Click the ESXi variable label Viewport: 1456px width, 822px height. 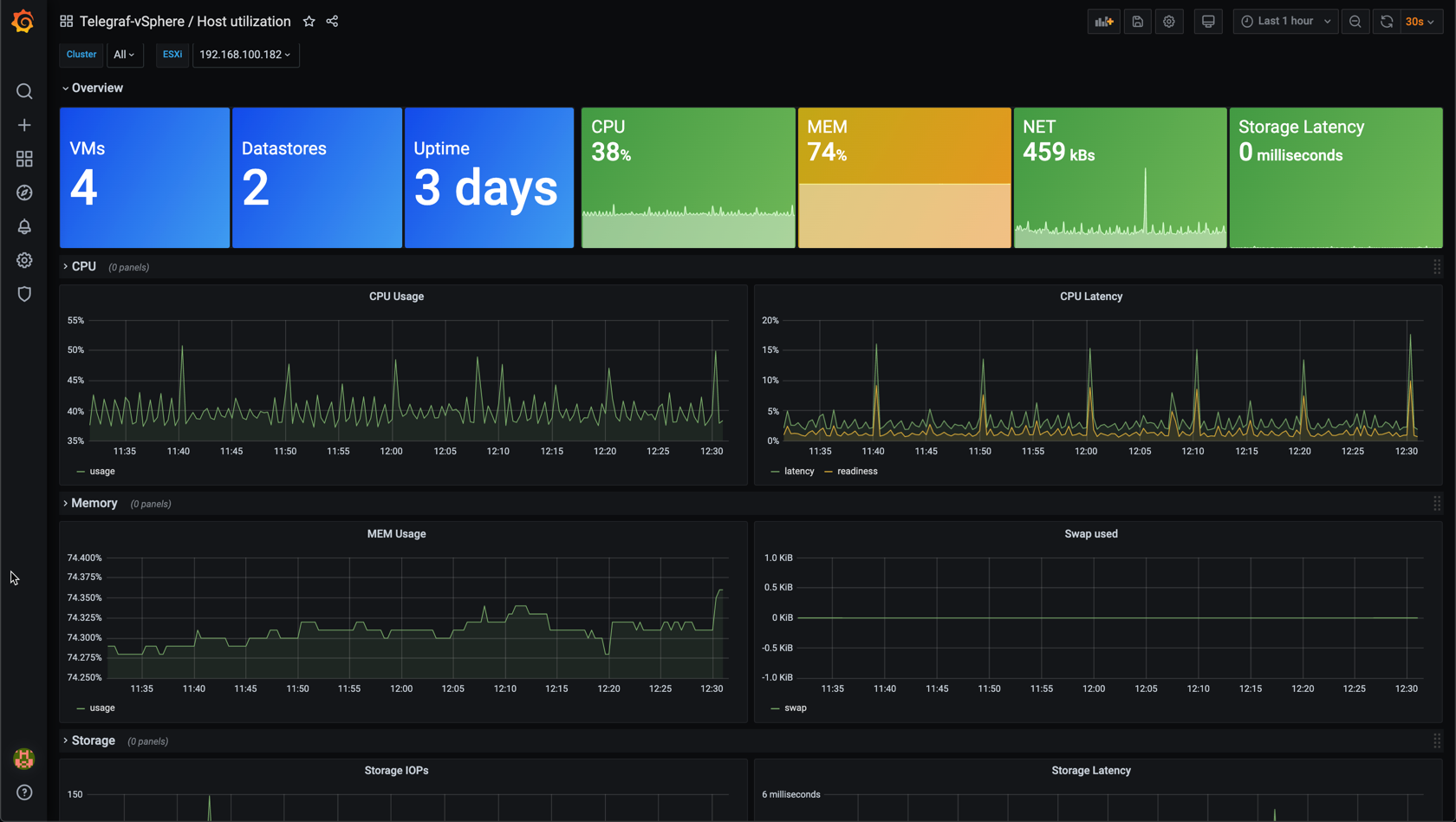point(172,55)
